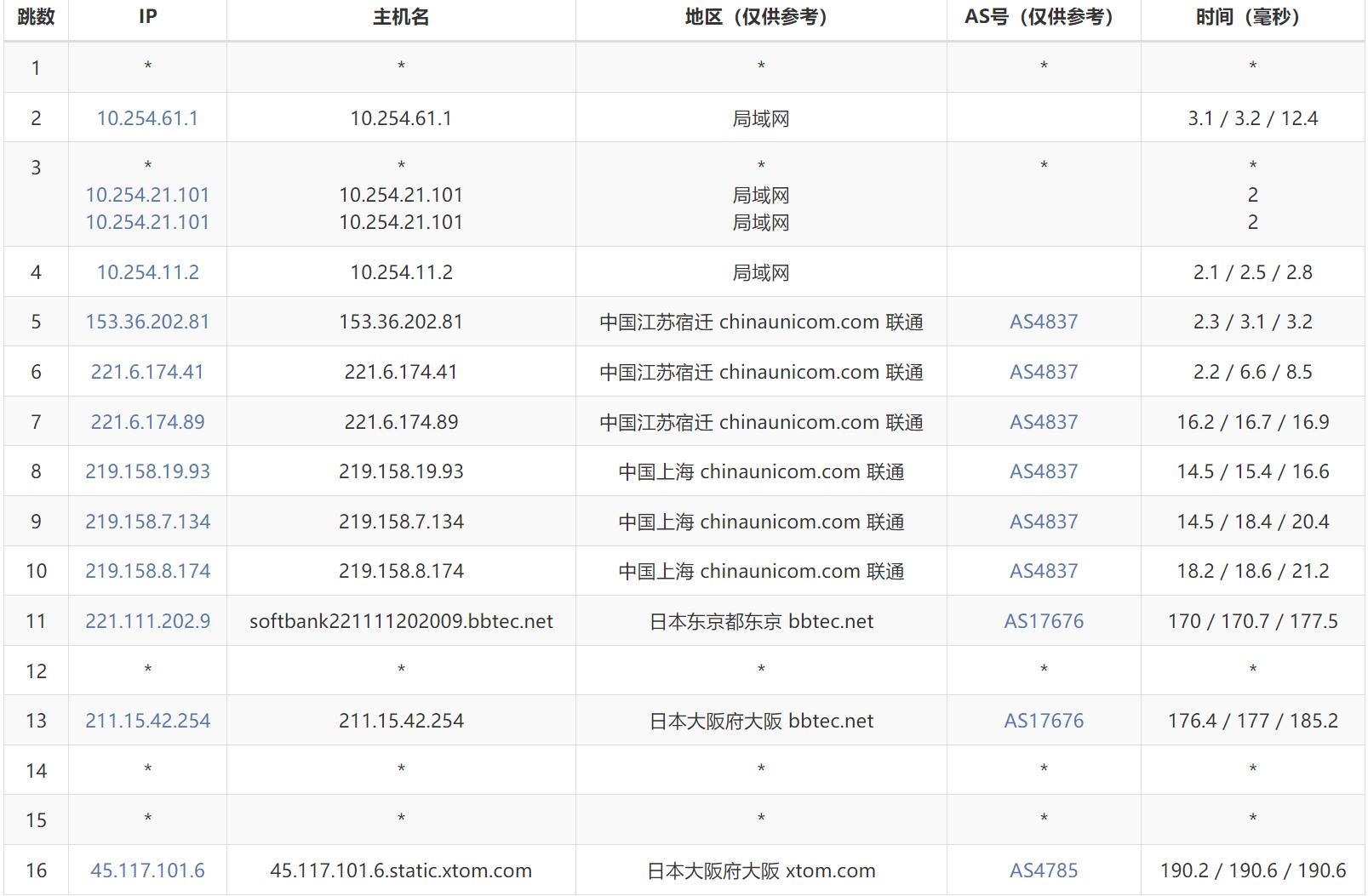
Task: Select hostname softbank221111202009.bbtec.net
Action: [401, 621]
